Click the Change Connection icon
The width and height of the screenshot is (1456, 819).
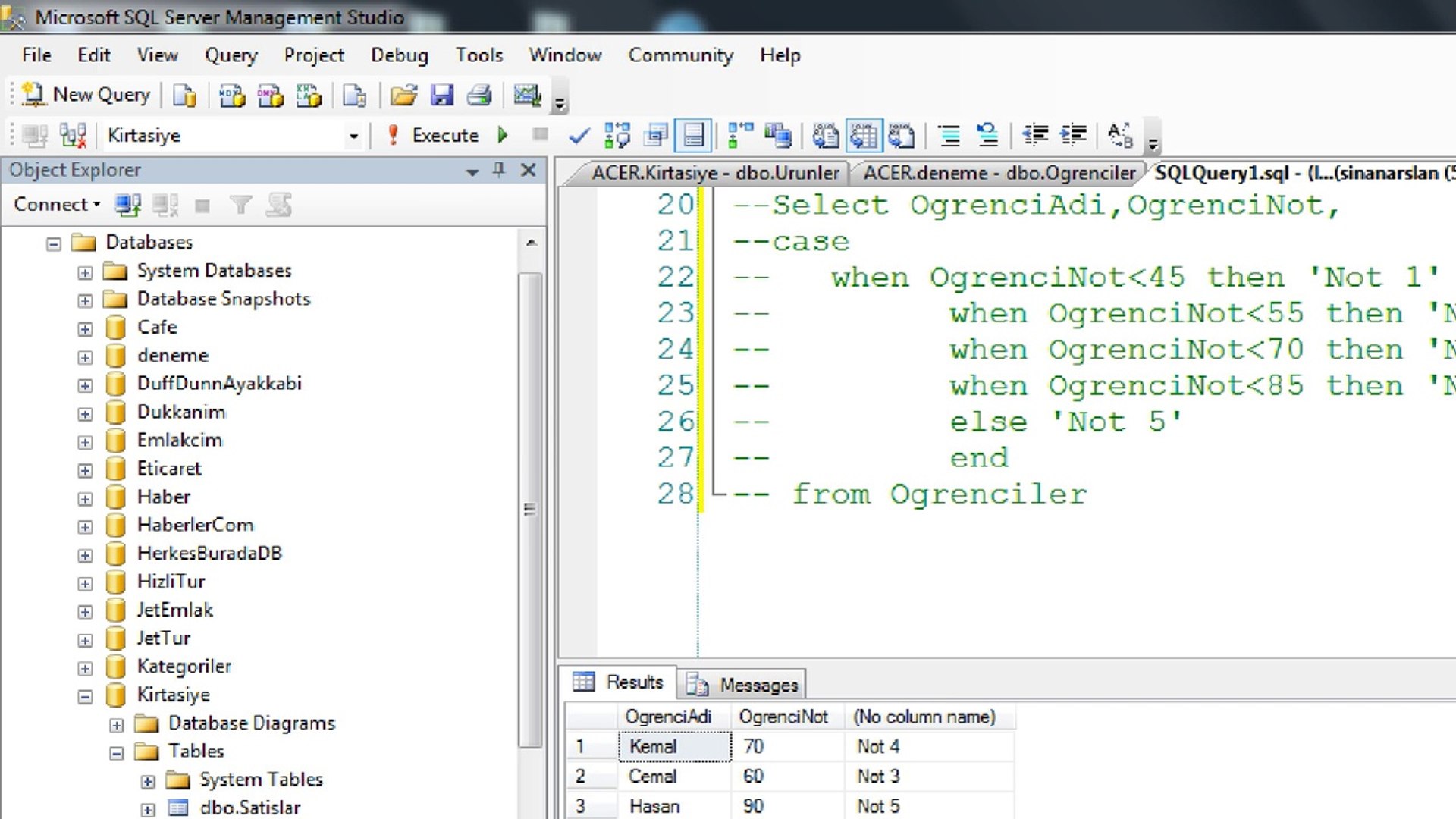coord(73,136)
